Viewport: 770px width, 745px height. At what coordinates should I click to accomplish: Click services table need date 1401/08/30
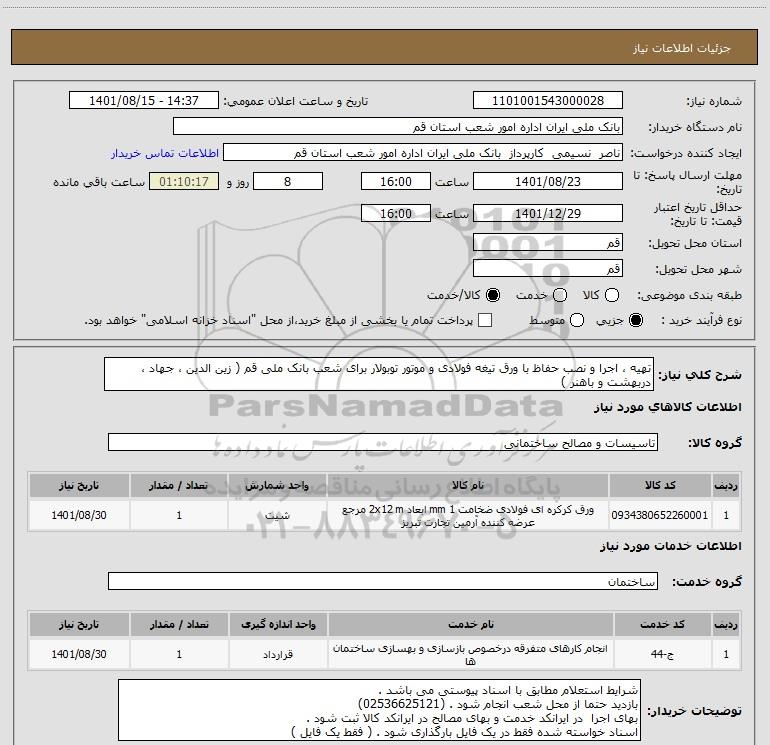click(79, 654)
